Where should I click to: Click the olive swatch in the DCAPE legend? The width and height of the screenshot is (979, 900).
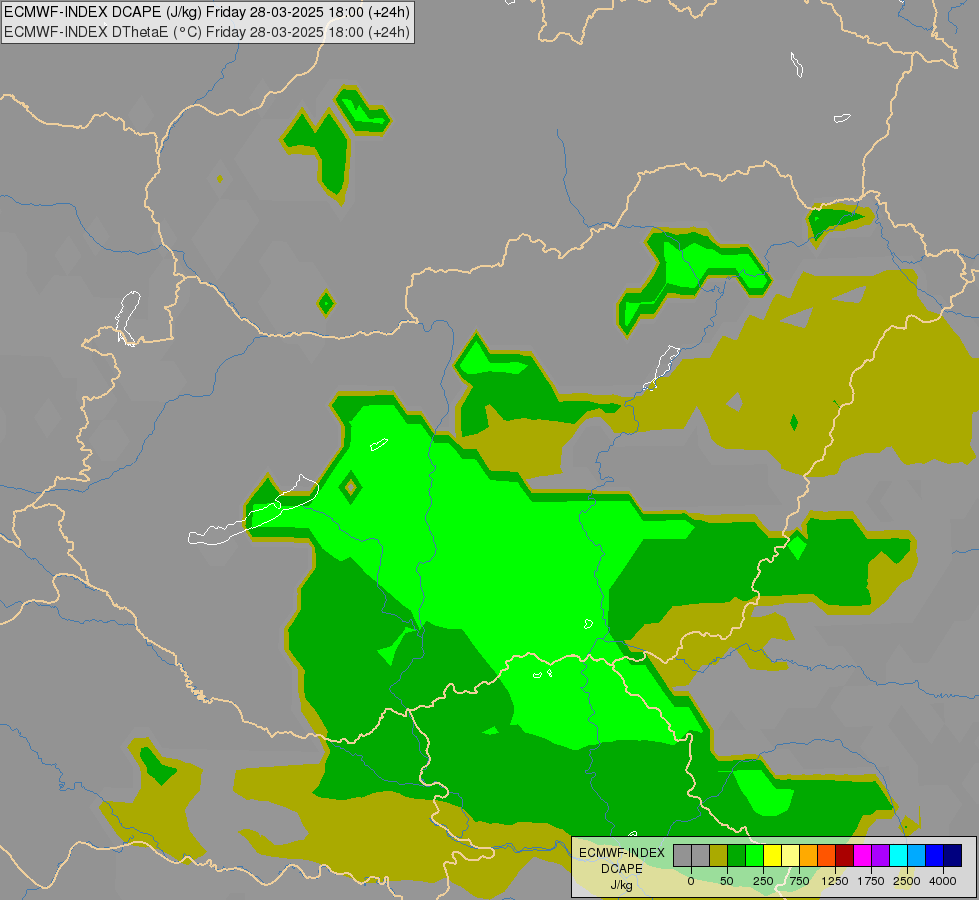719,855
